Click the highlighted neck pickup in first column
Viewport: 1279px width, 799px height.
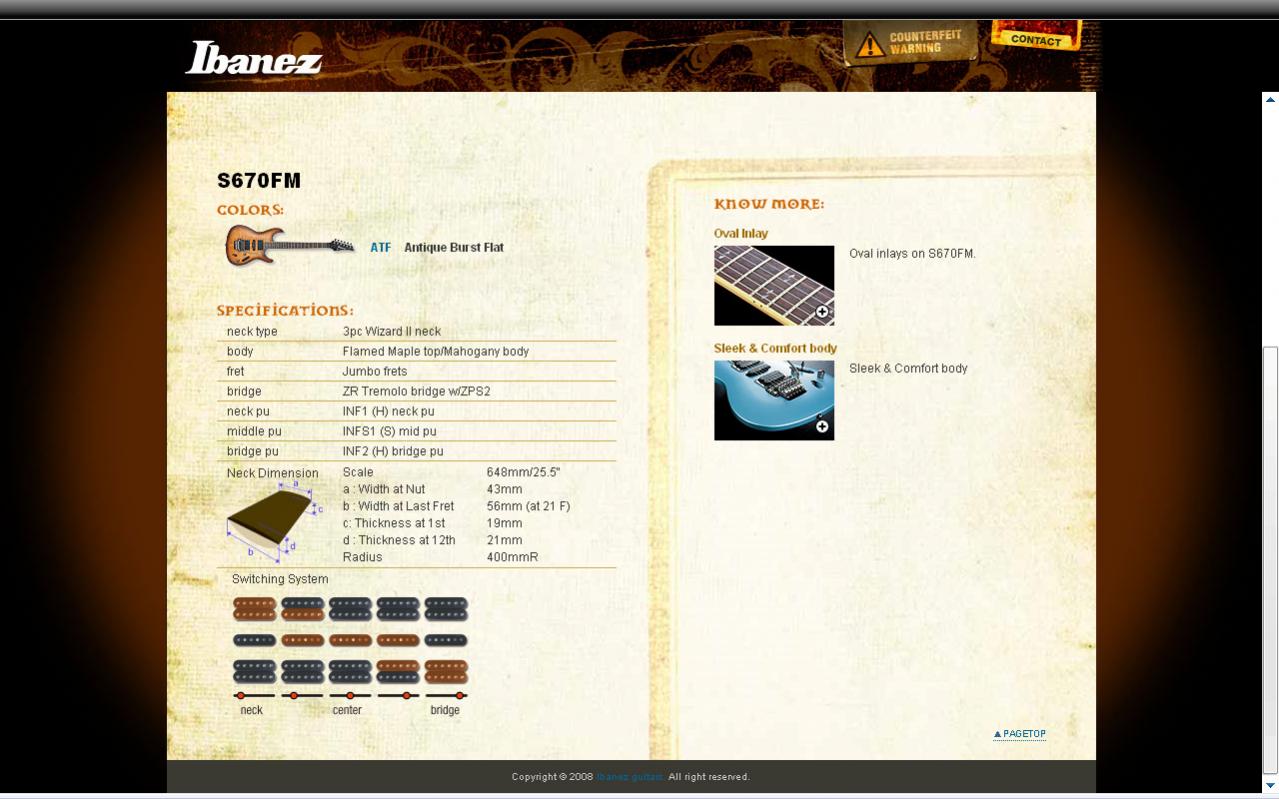[254, 609]
